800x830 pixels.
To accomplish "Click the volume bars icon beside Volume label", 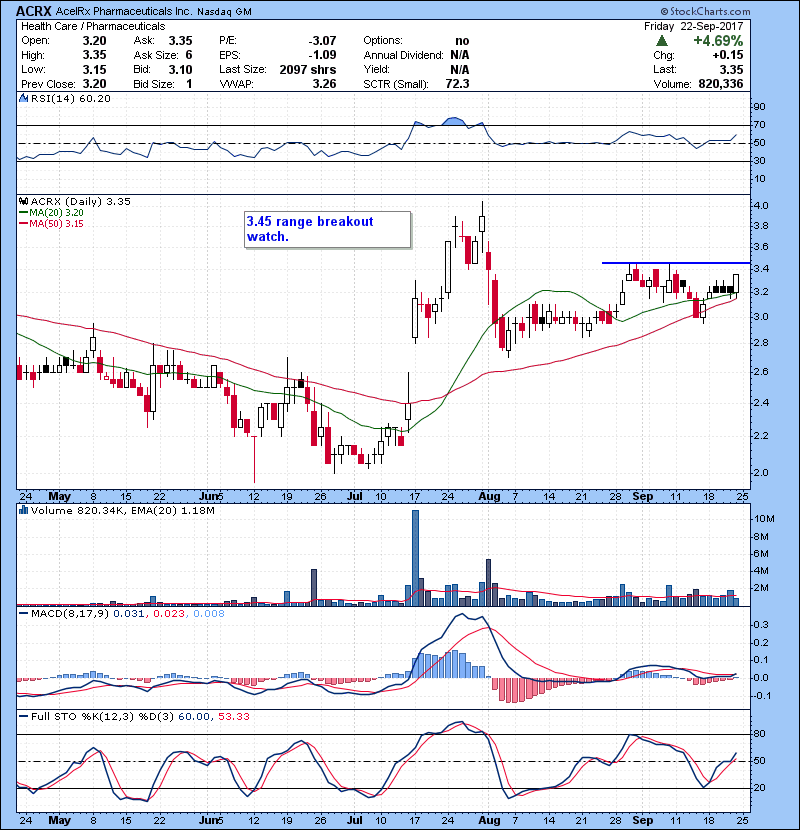I will pyautogui.click(x=23, y=510).
